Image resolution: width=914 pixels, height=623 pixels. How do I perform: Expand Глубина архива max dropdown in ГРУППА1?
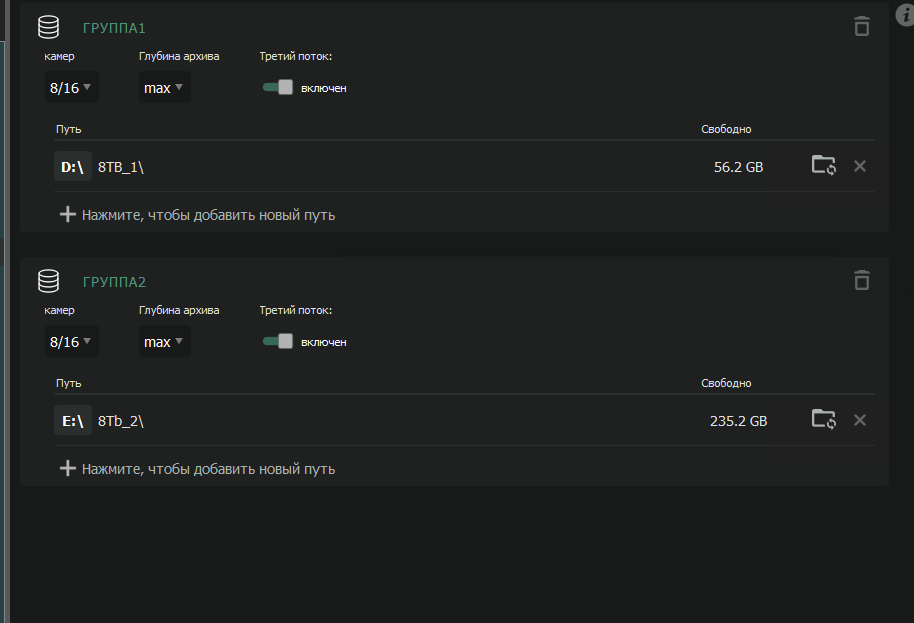pos(164,88)
